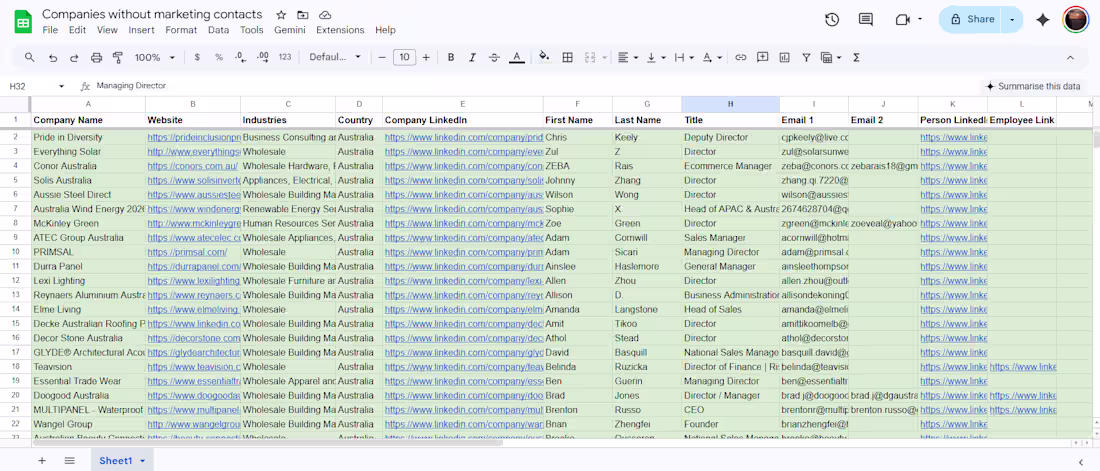Viewport: 1100px width, 471px height.
Task: Open the text wrapping dropdown
Action: click(x=684, y=58)
